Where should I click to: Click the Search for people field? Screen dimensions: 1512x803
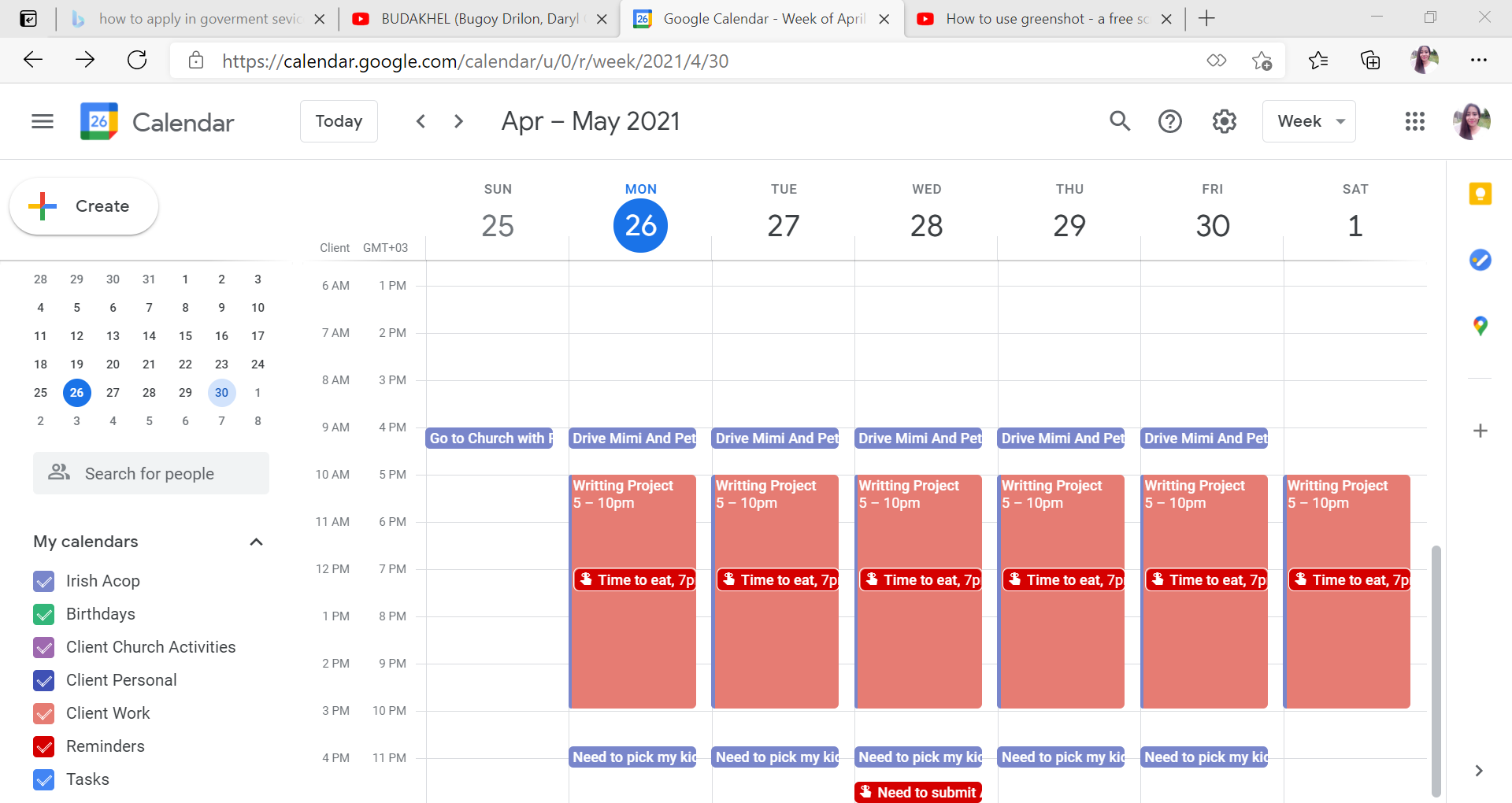point(151,473)
